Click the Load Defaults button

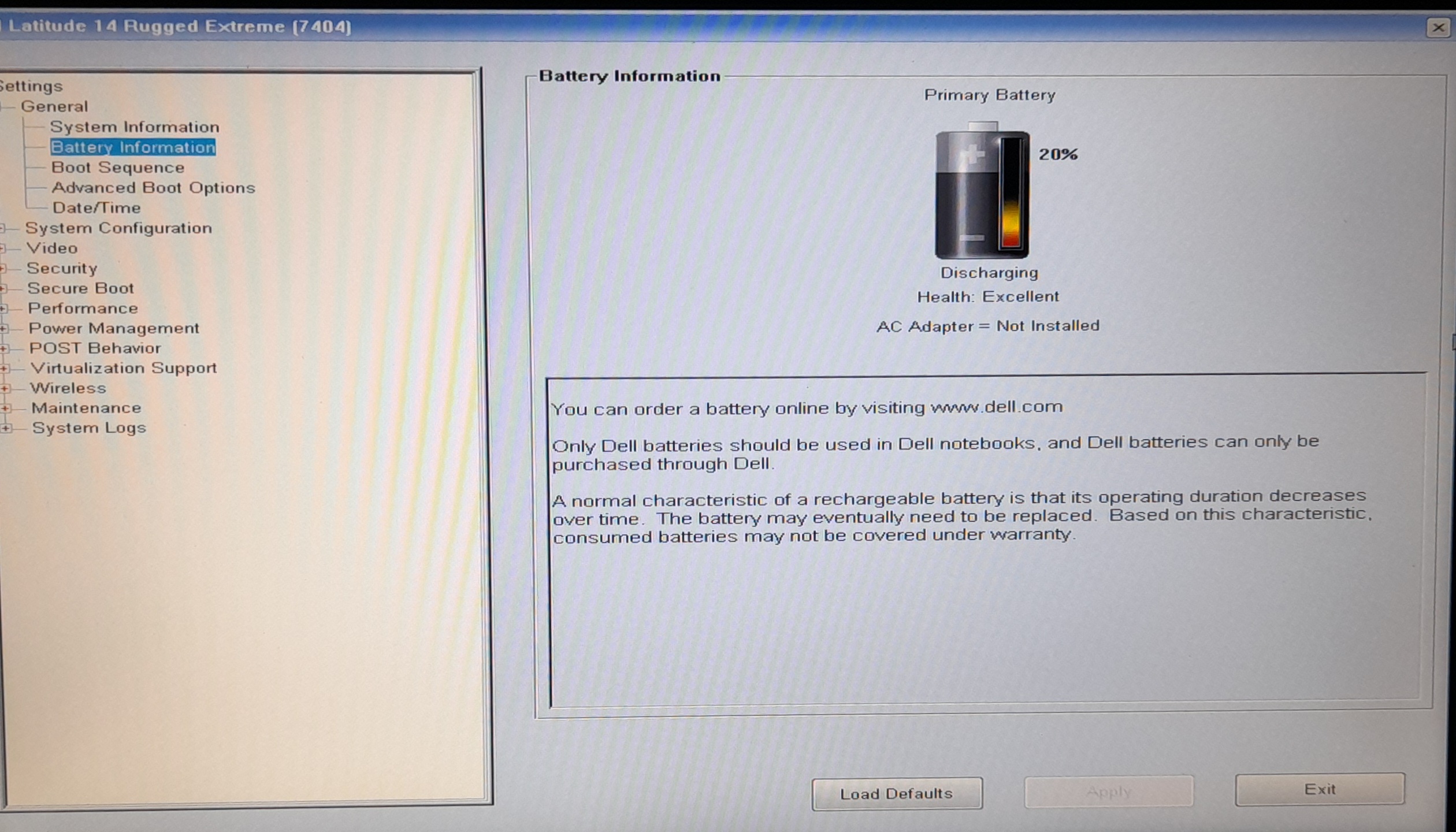(896, 794)
